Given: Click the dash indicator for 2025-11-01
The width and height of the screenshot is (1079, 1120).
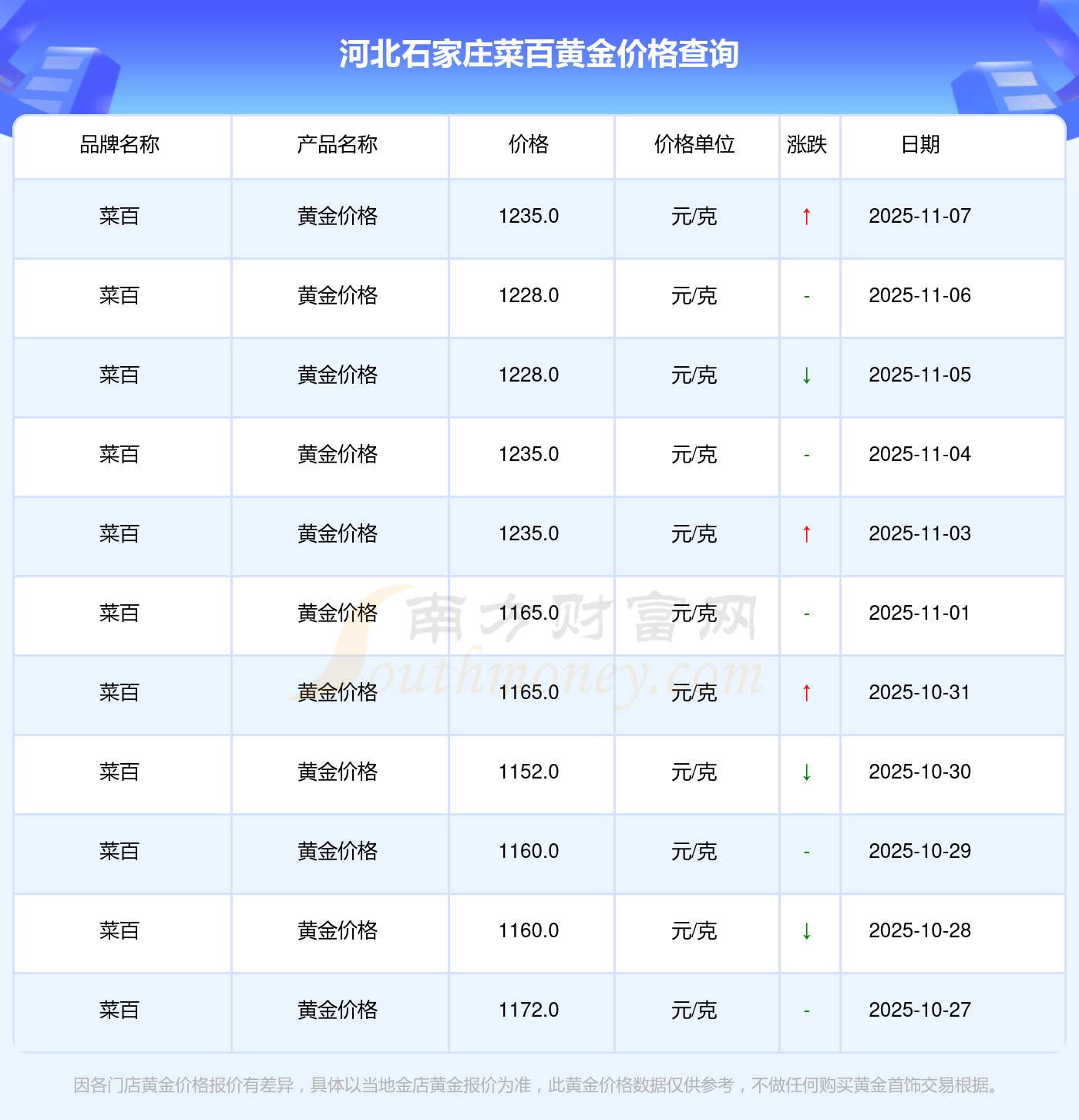Looking at the screenshot, I should tap(806, 614).
